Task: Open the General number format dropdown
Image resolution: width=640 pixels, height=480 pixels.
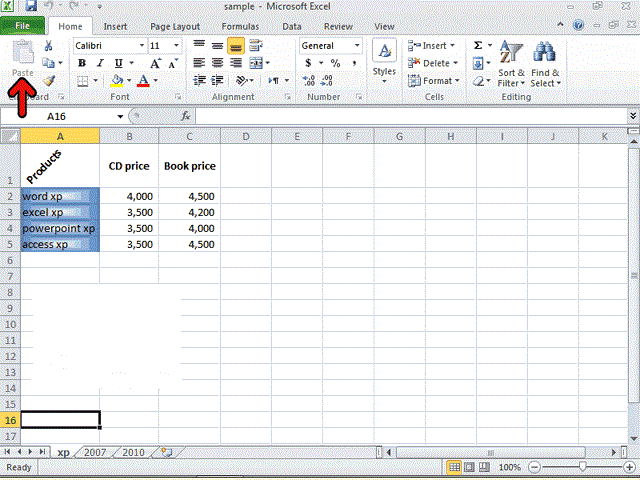Action: point(357,45)
